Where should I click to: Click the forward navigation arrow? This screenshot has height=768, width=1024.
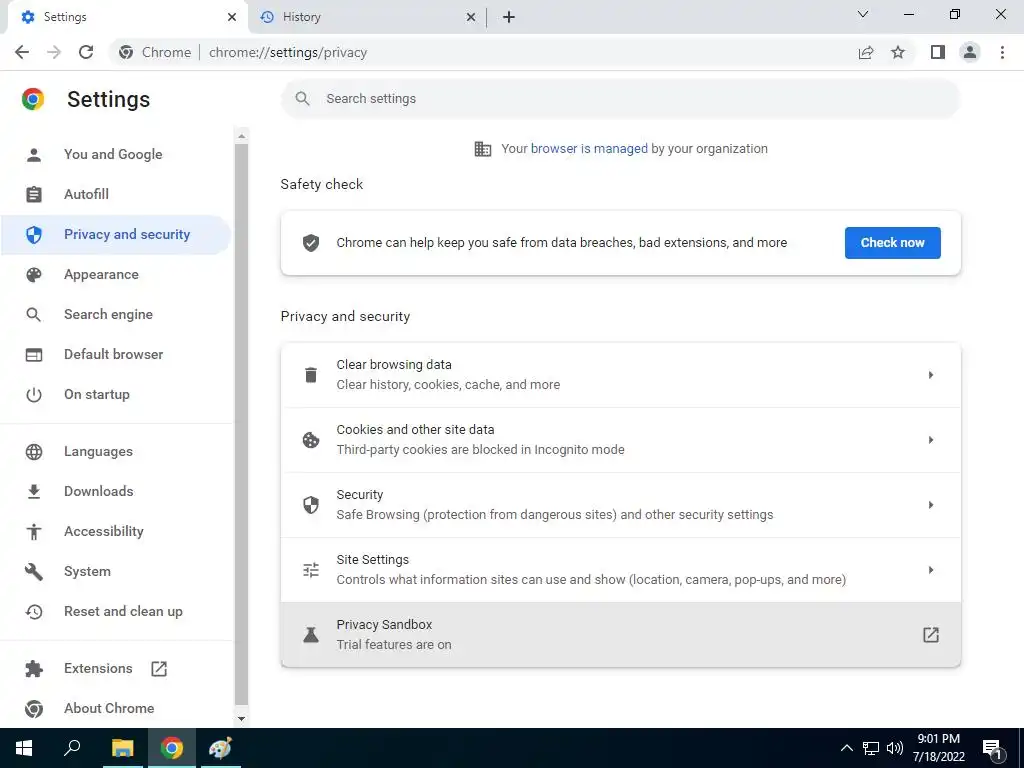coord(54,52)
